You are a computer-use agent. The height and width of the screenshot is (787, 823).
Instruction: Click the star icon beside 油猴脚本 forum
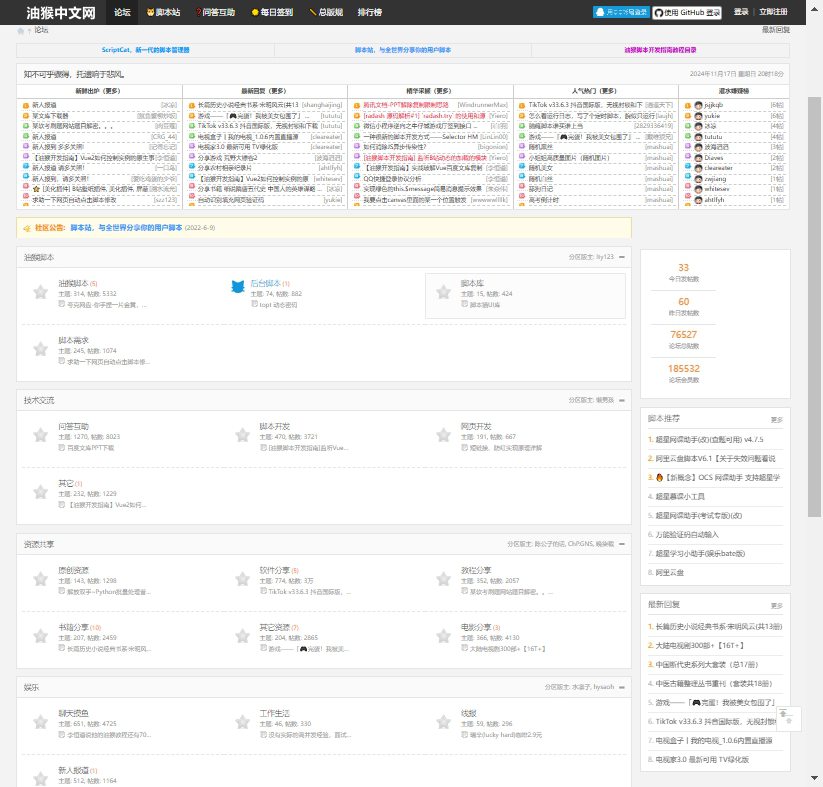pos(41,292)
